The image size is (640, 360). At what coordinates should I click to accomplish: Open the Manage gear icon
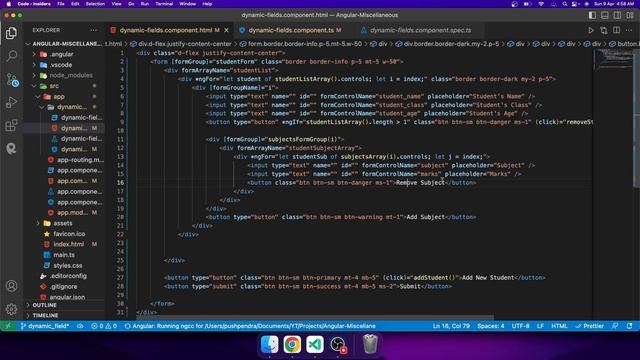(11, 309)
